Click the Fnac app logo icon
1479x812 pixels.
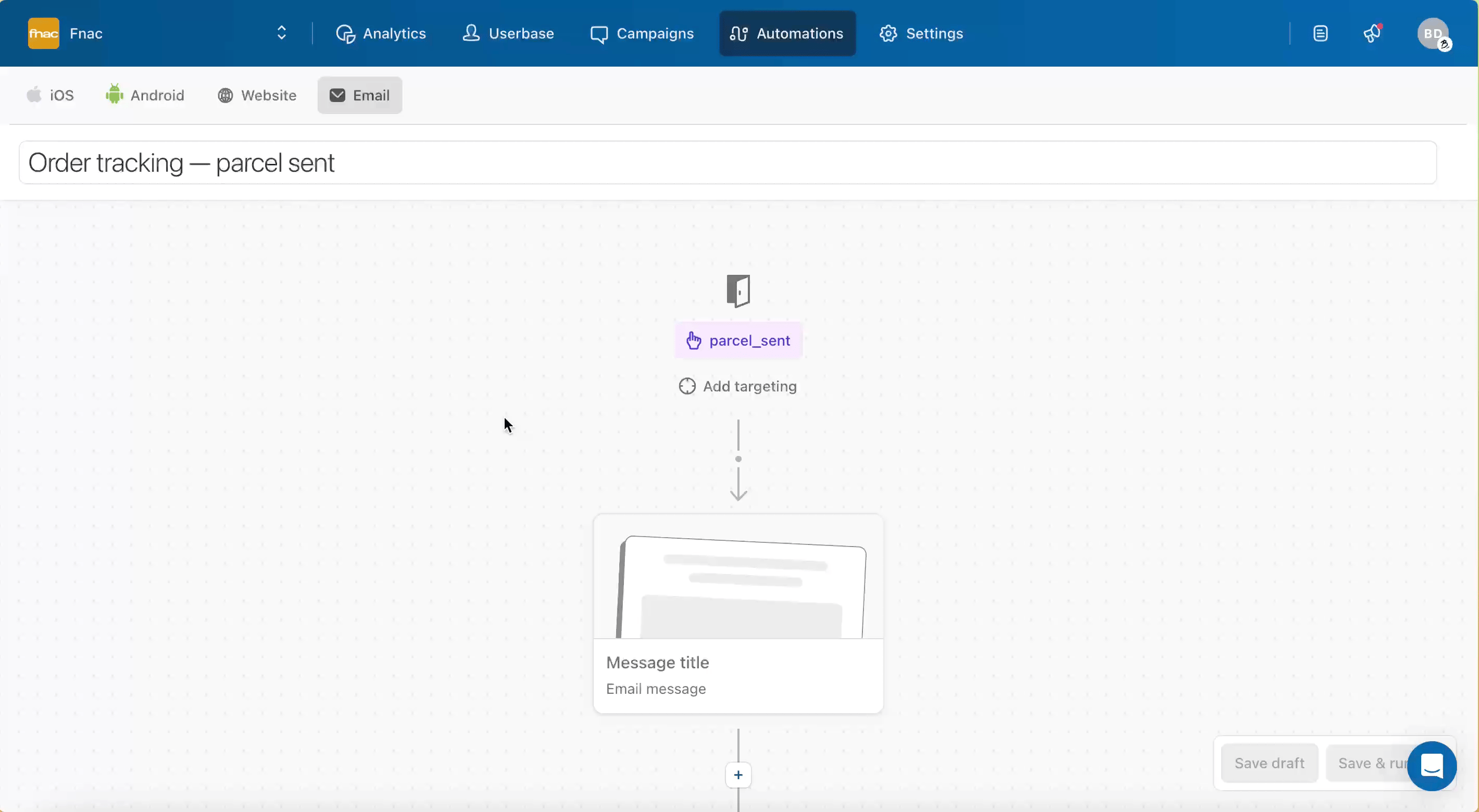43,33
